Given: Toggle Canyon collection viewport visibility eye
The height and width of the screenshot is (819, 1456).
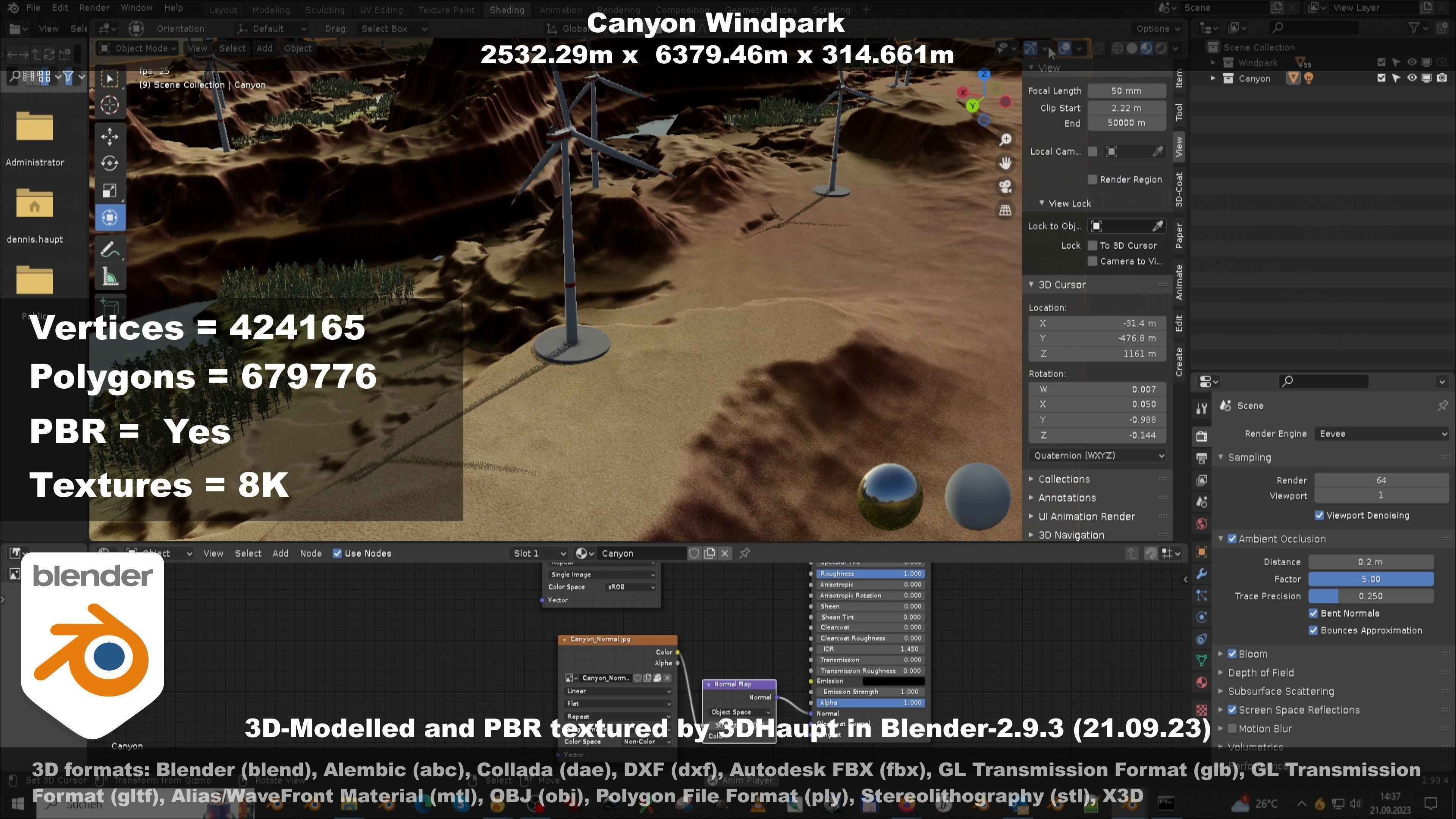Looking at the screenshot, I should click(1411, 78).
